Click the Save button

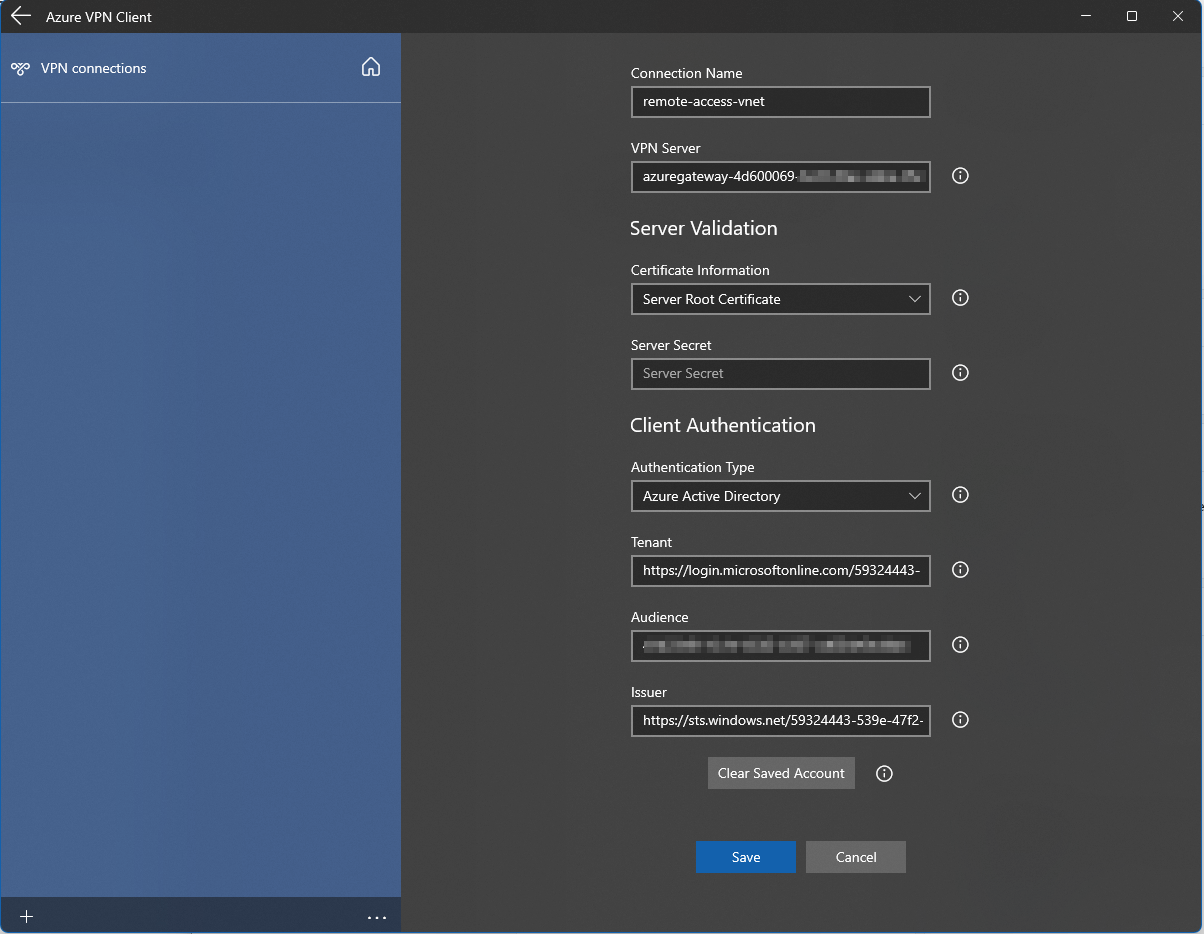click(746, 857)
